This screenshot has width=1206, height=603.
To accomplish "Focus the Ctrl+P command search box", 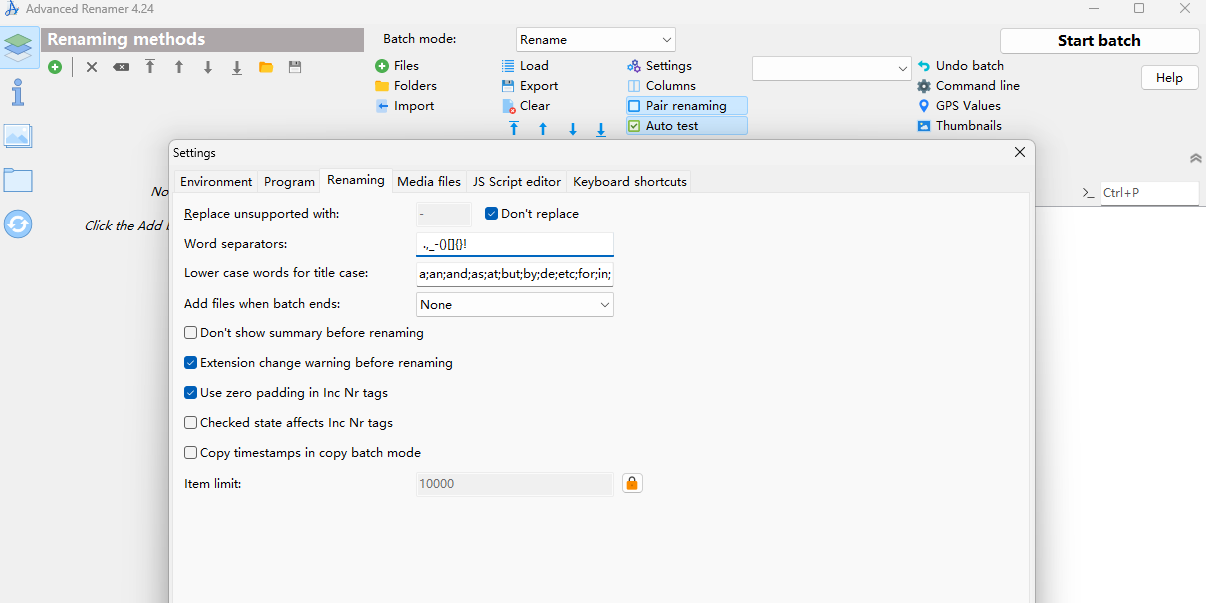I will pos(1149,193).
